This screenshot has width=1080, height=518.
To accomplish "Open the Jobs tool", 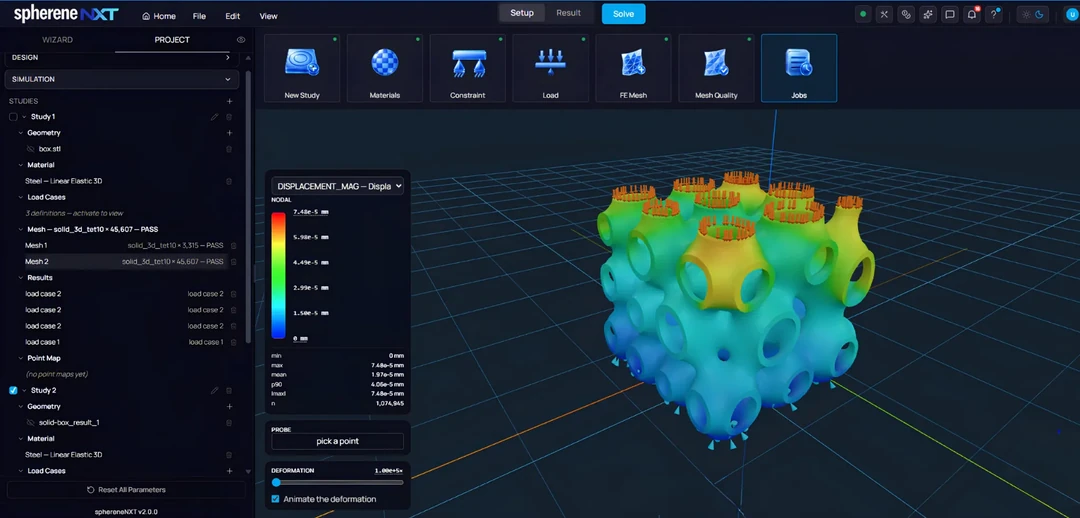I will click(799, 68).
